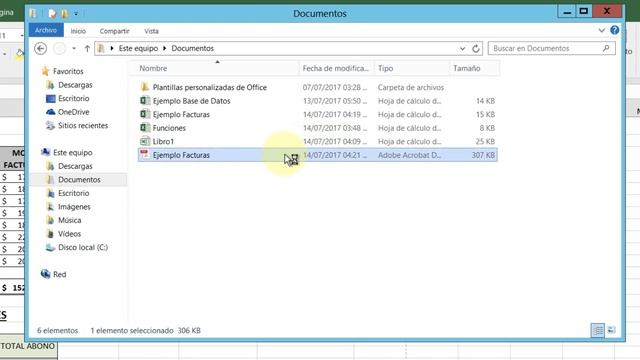Click the 6 elementos status text

58,331
